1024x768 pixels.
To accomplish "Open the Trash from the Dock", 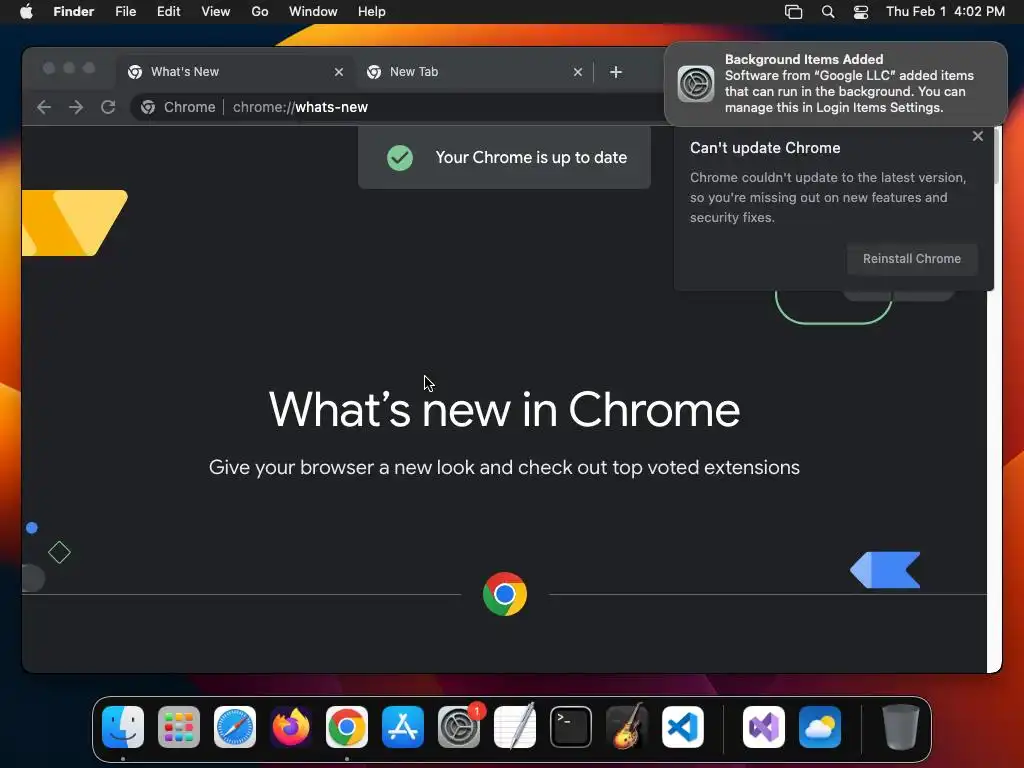I will pos(901,727).
